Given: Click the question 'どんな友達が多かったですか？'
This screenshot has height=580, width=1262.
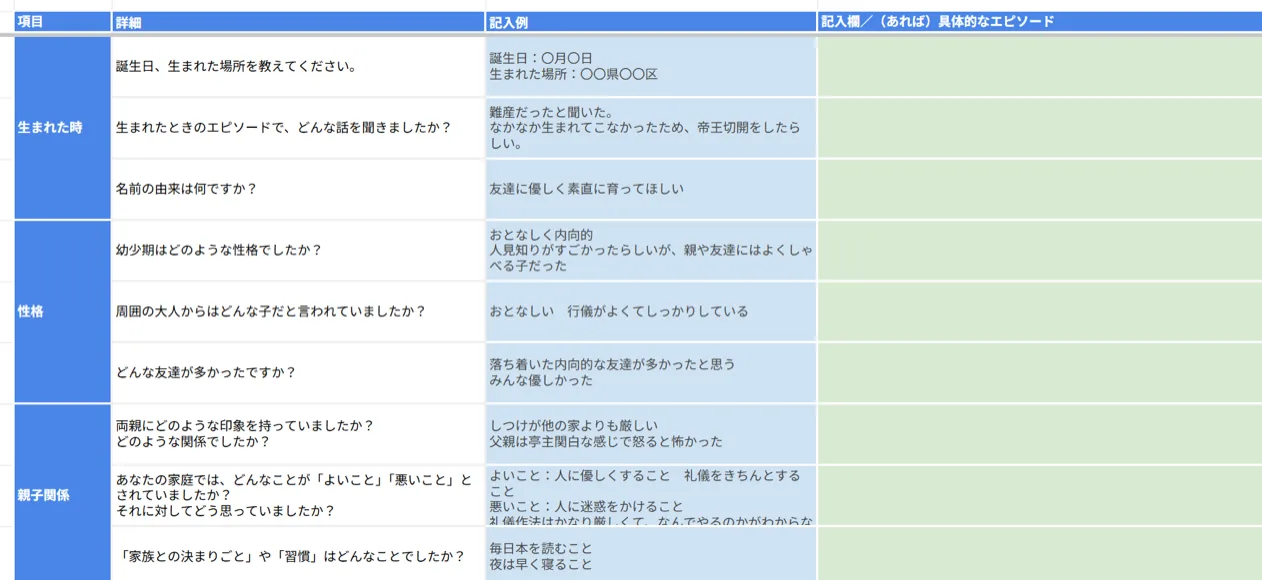Looking at the screenshot, I should coord(298,373).
